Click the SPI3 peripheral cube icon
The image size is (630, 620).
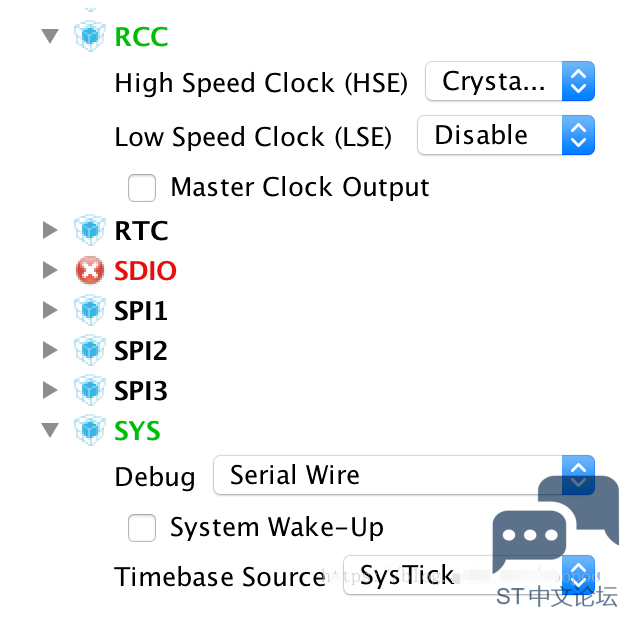tap(90, 390)
